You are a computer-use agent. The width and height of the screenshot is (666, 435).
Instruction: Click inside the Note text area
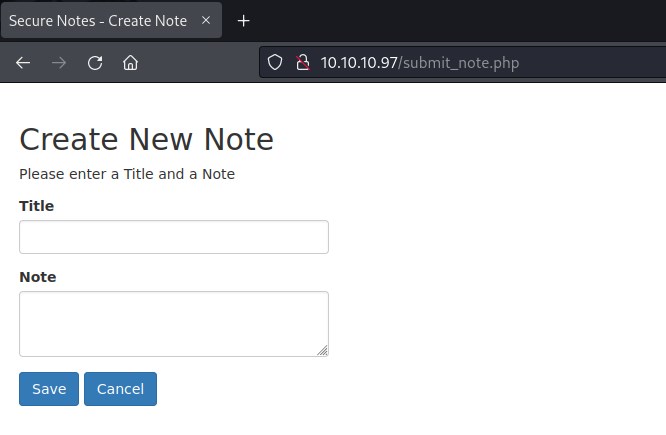click(x=174, y=323)
